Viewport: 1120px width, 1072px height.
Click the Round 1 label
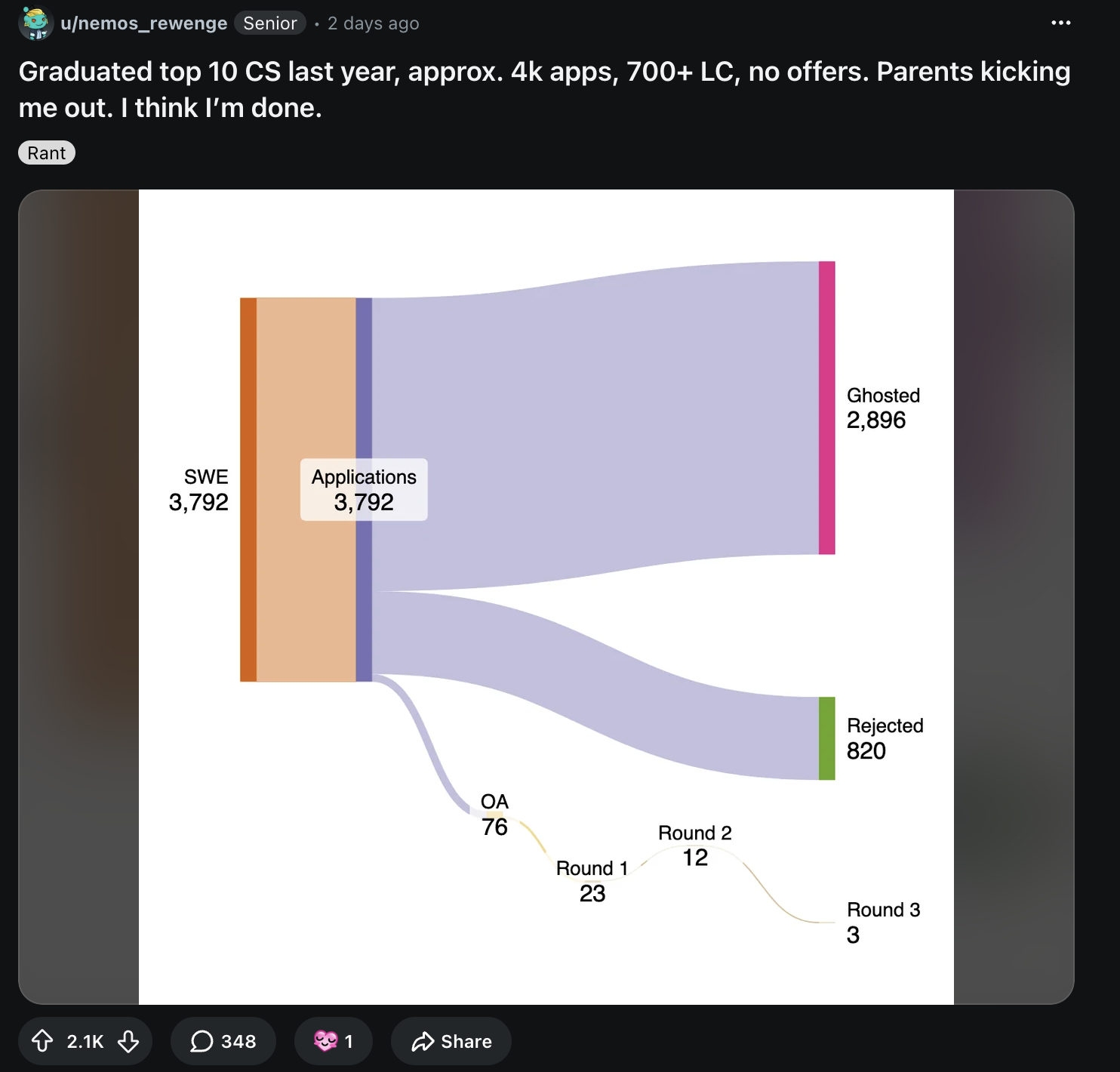click(592, 868)
